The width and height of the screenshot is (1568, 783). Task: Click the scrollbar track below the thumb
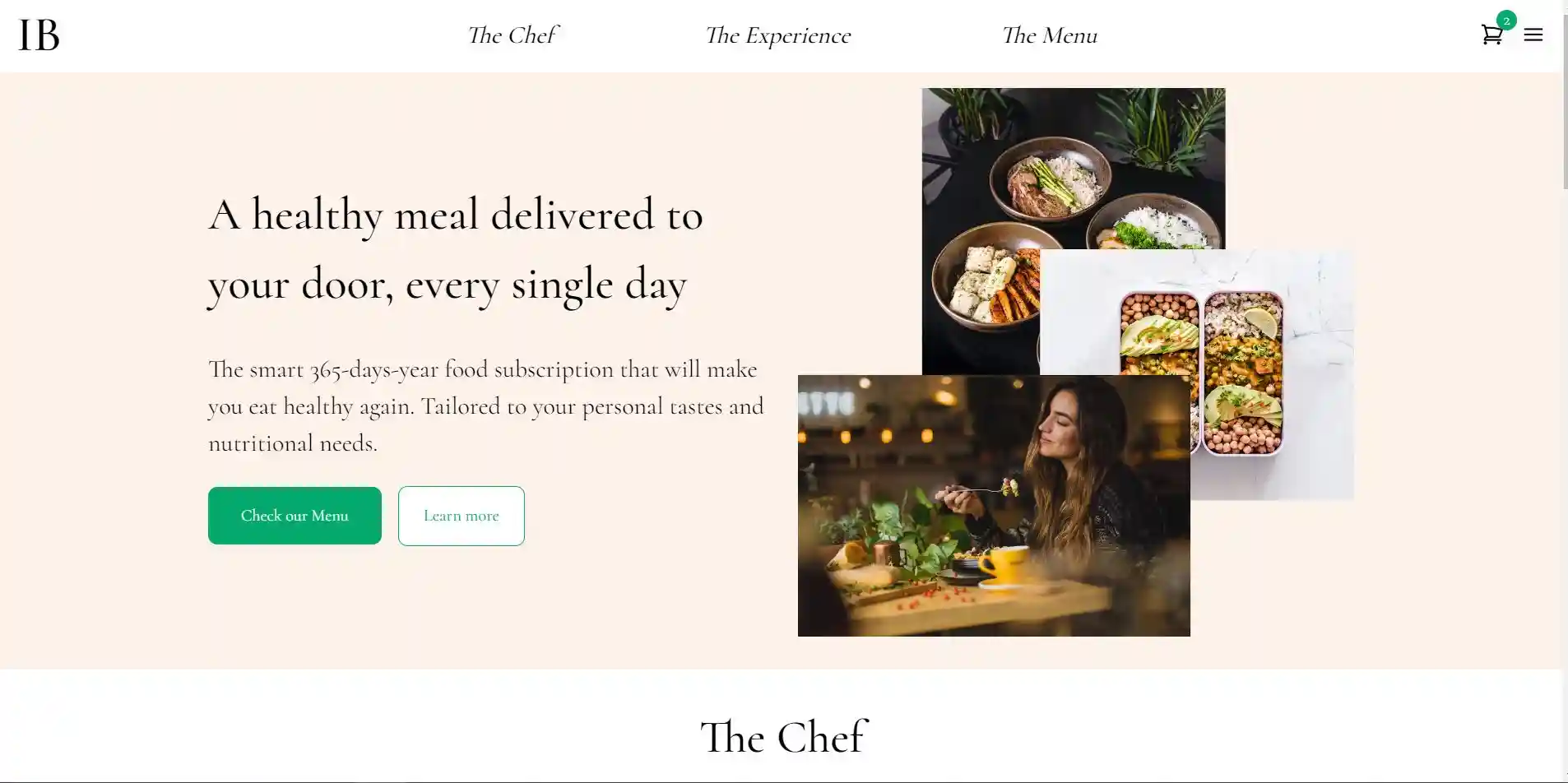[1564, 485]
